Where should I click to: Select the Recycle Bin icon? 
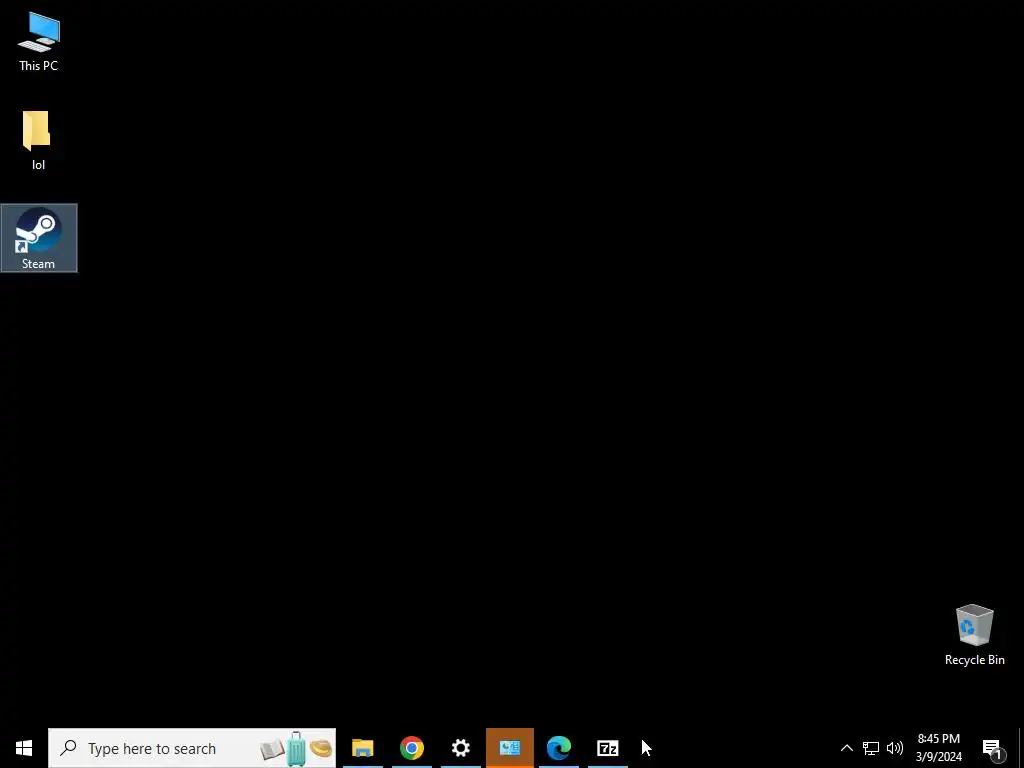(x=974, y=635)
